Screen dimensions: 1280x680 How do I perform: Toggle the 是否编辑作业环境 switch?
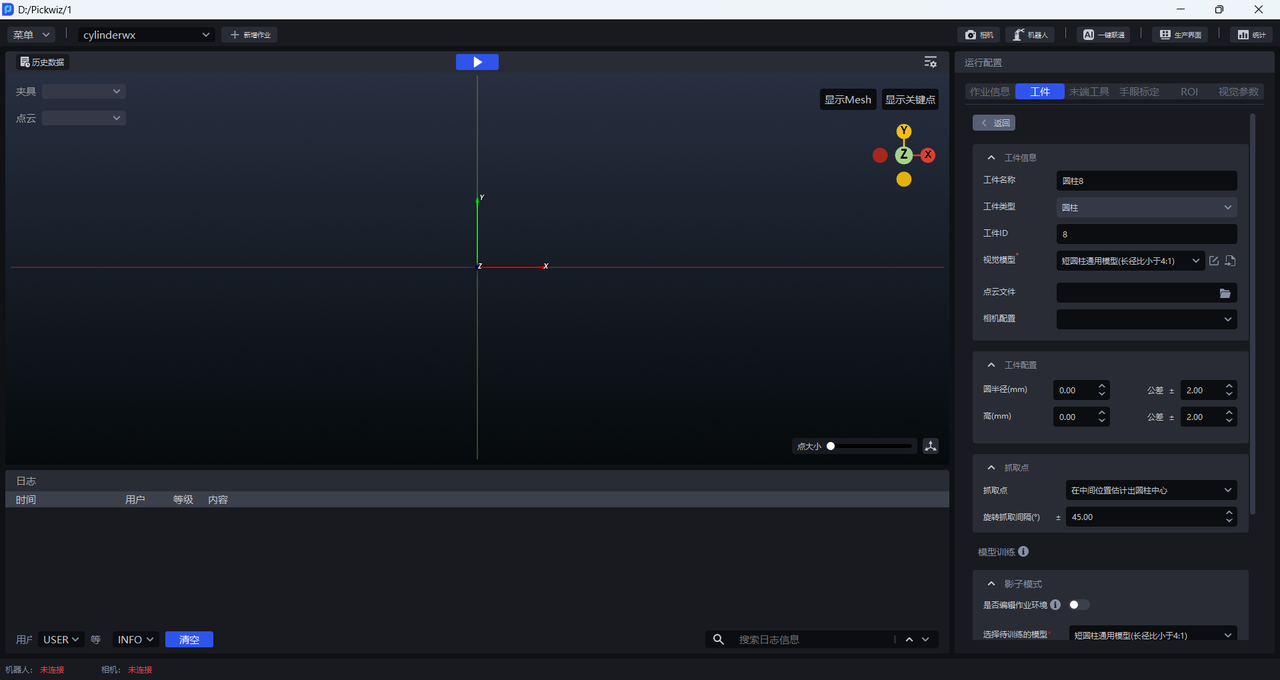point(1079,604)
